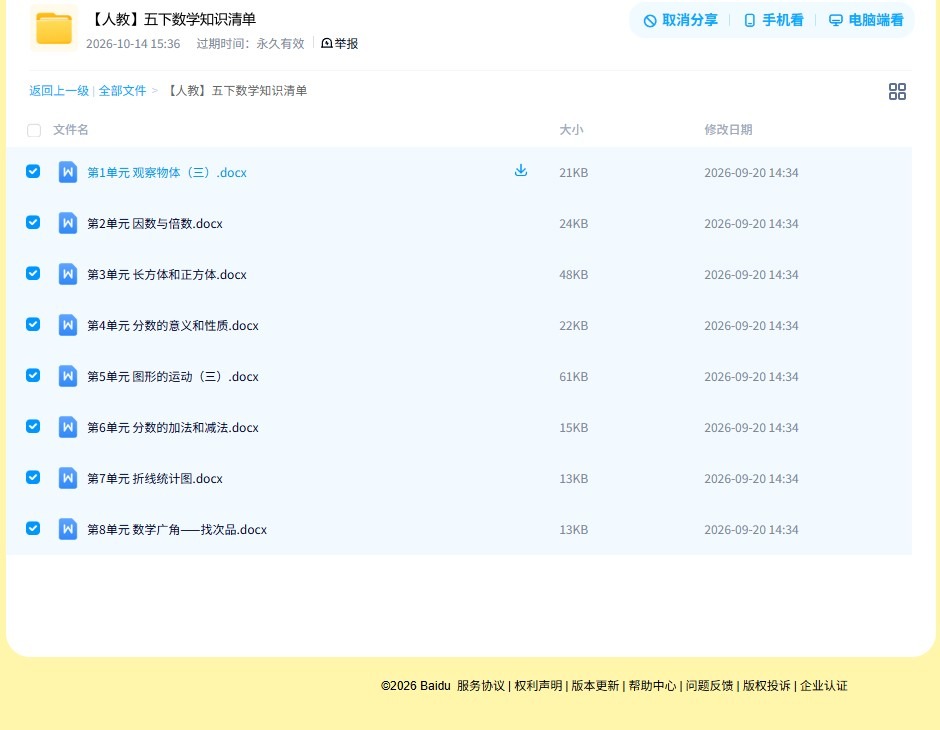Viewport: 940px width, 730px height.
Task: Click 取消分享 to cancel sharing
Action: click(x=680, y=20)
